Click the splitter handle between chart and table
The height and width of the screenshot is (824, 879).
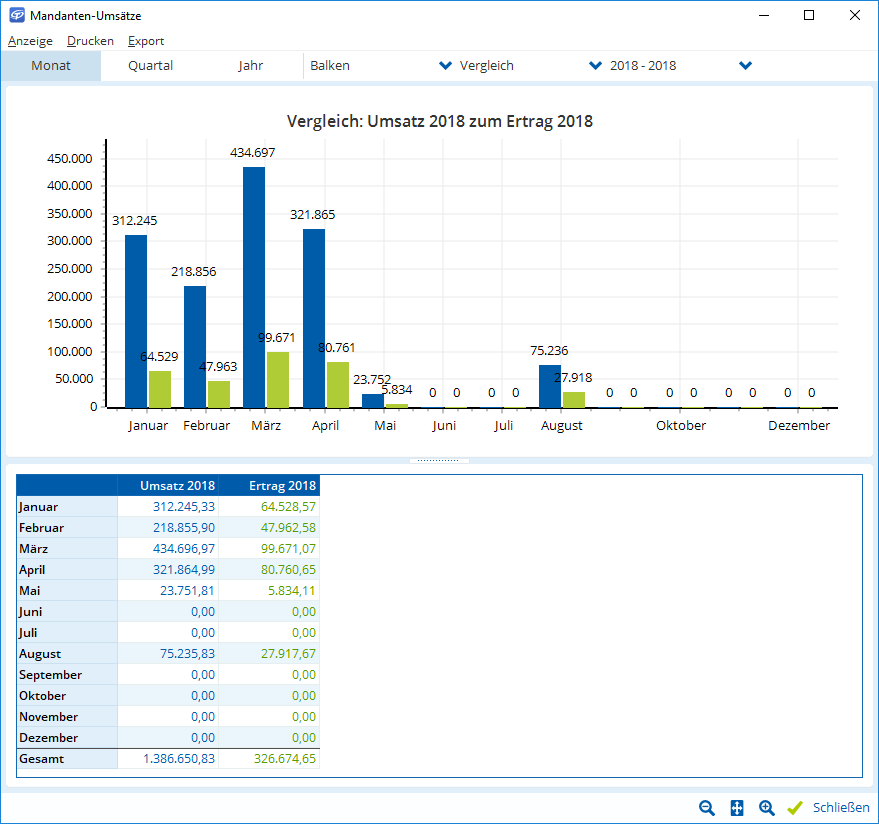pyautogui.click(x=439, y=461)
